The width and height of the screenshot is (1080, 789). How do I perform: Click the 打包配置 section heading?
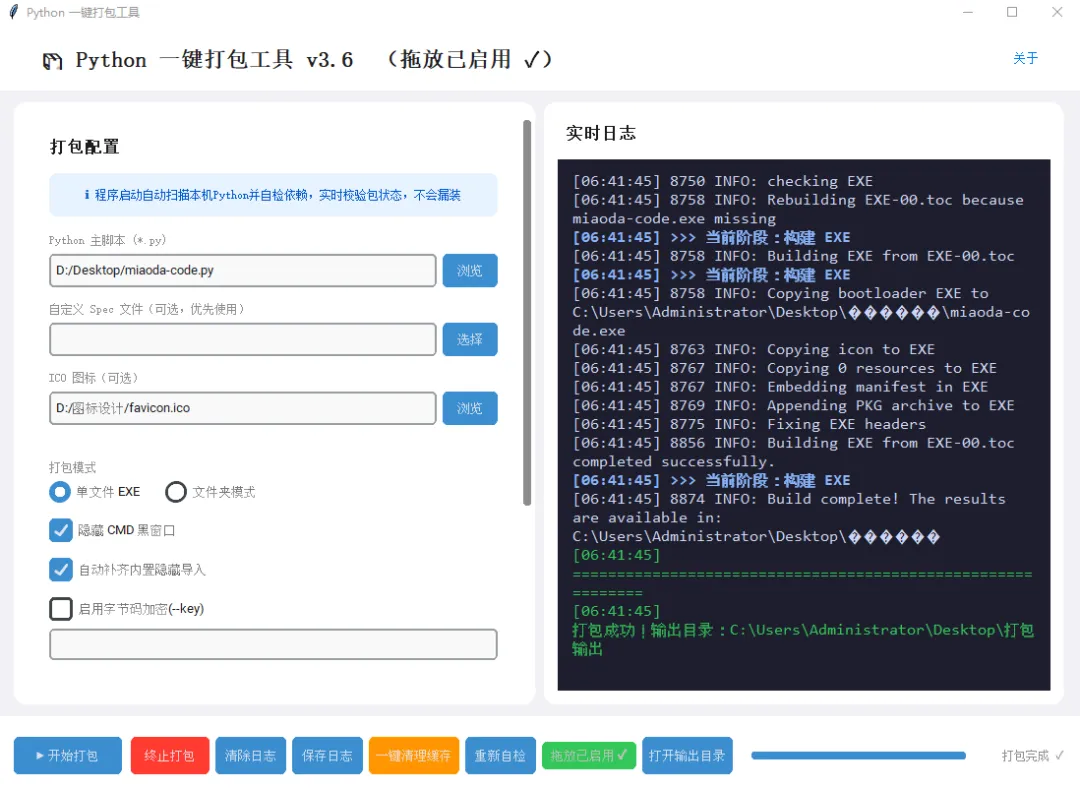click(x=85, y=147)
